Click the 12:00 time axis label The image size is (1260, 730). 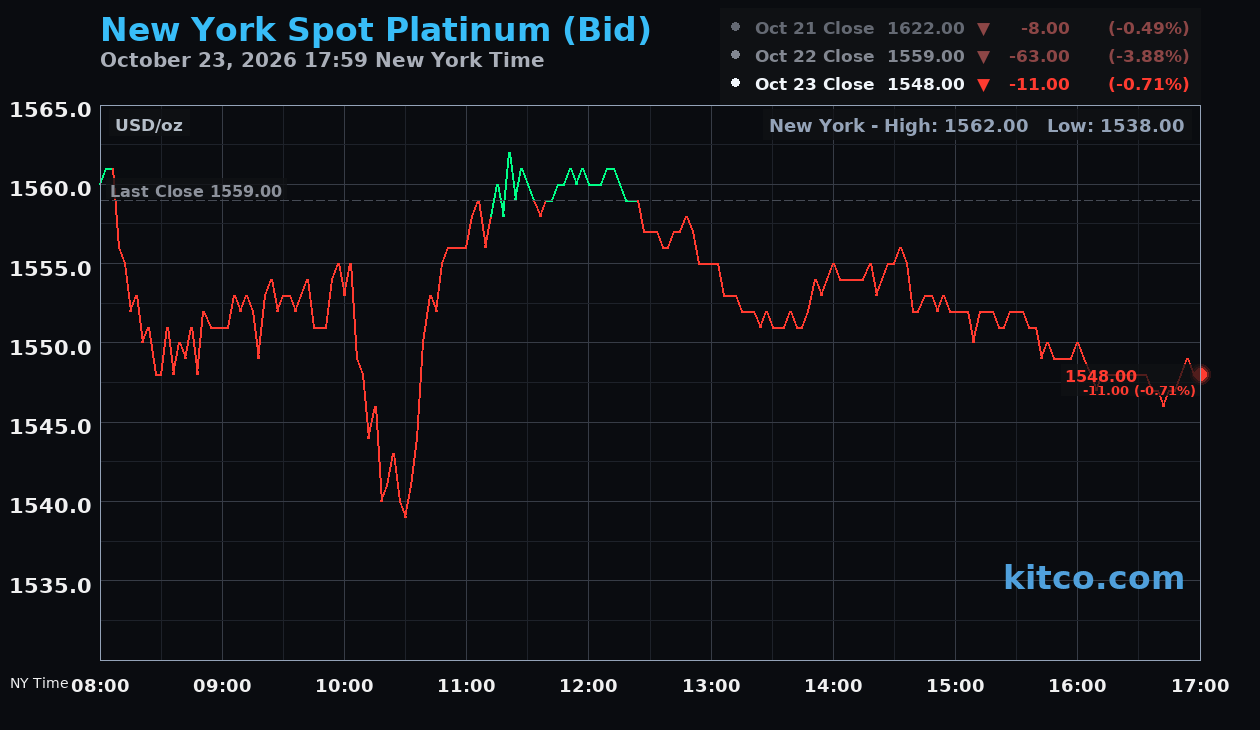[589, 686]
